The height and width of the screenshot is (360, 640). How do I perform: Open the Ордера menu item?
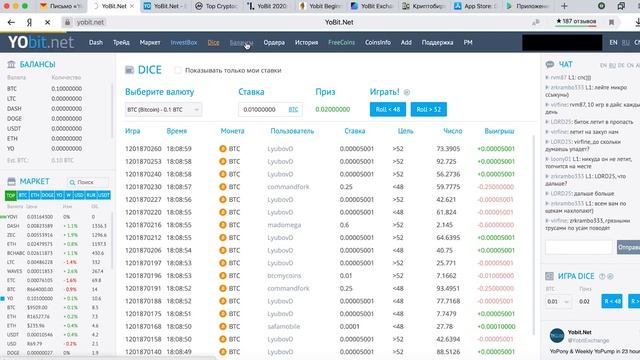point(274,42)
